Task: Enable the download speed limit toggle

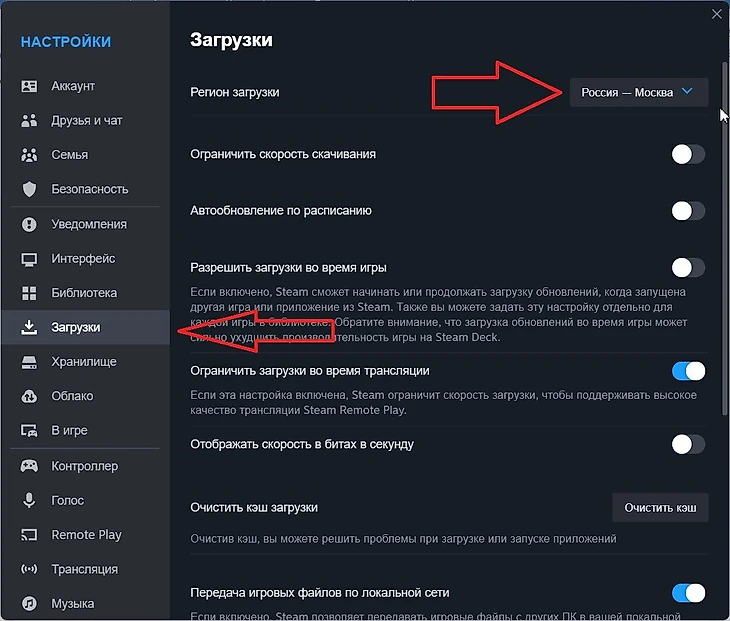Action: coord(688,154)
